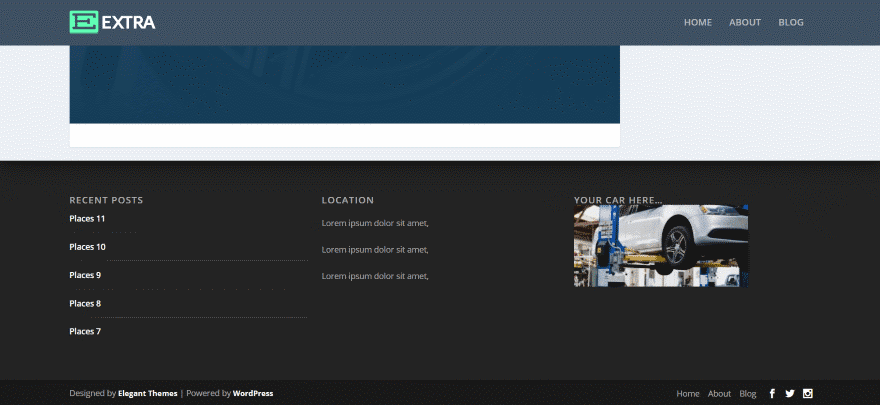
Task: Click the Places 9 post link
Action: coord(85,275)
